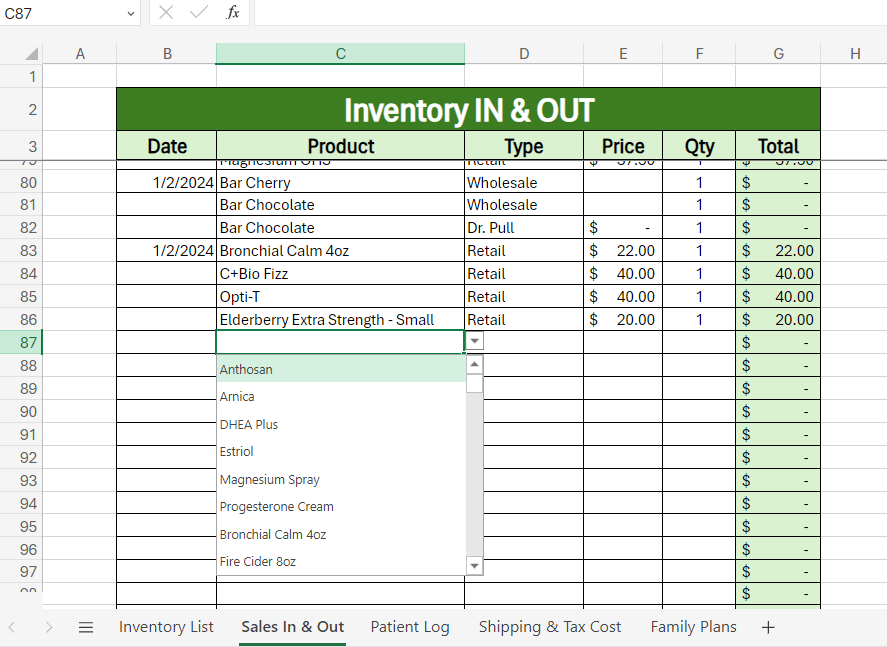Open the all sheets list icon
The width and height of the screenshot is (887, 647).
[86, 627]
